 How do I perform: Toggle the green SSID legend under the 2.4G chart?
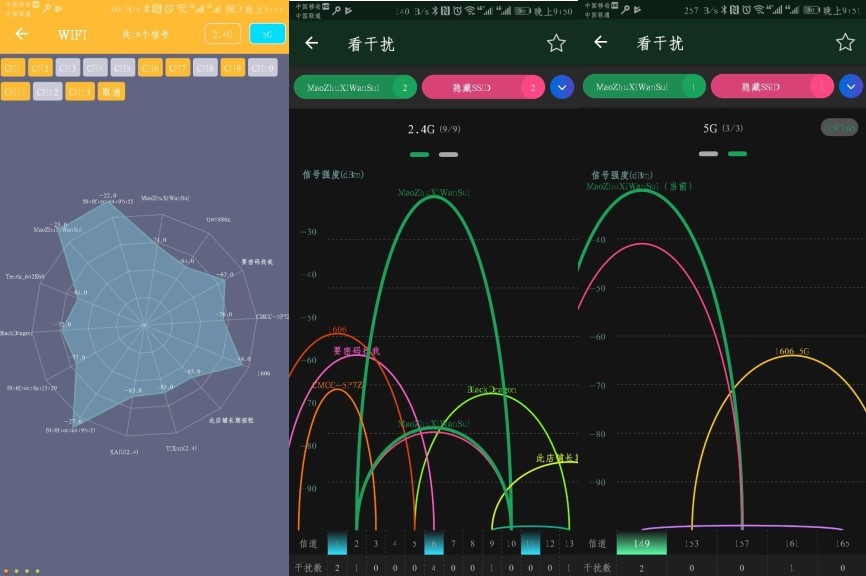coord(419,154)
